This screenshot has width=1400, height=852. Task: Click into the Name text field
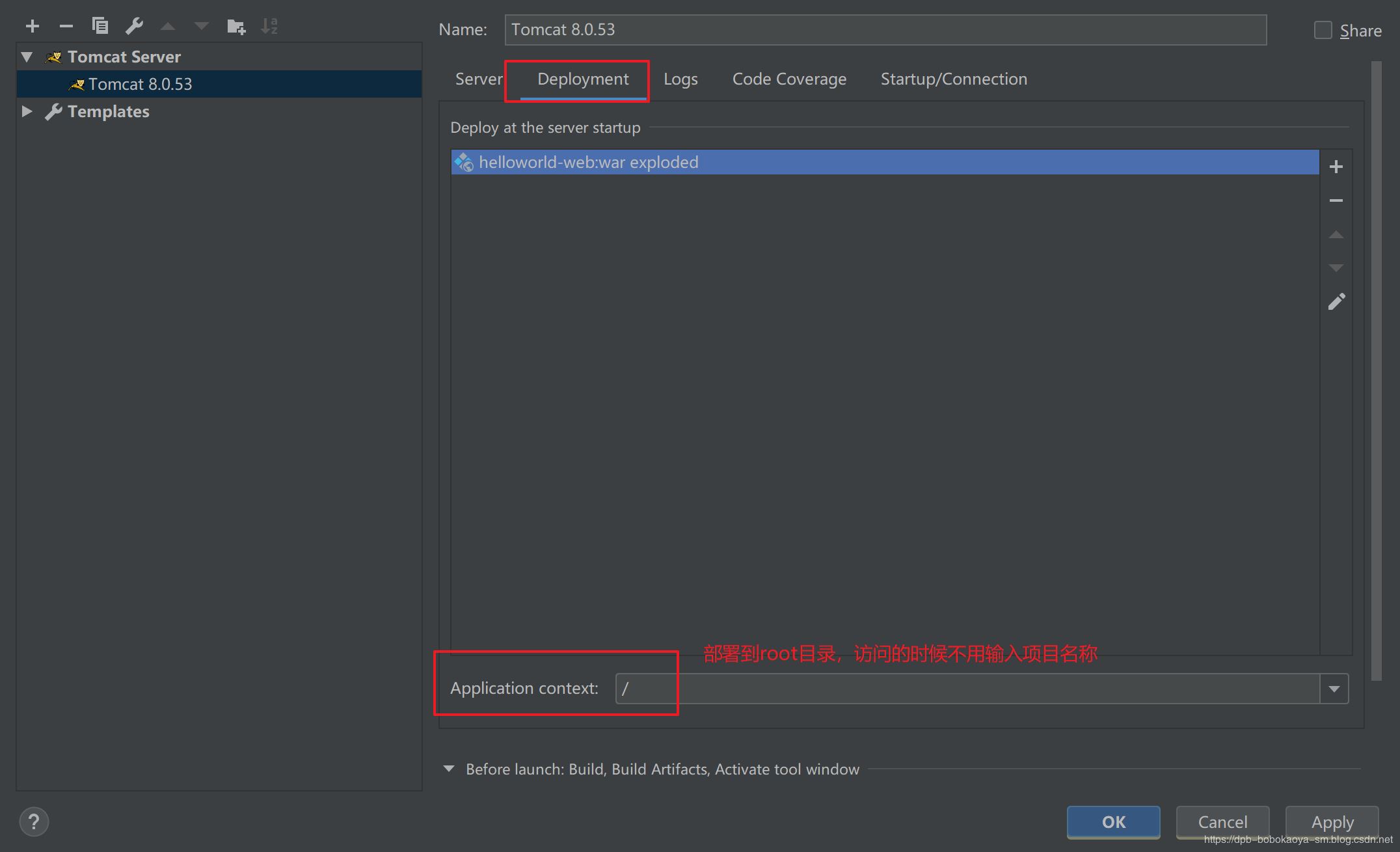tap(885, 30)
